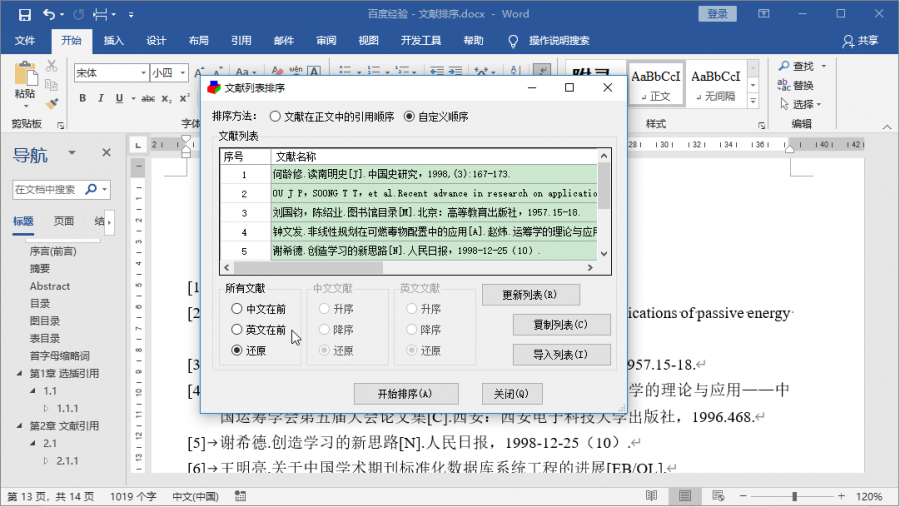
Task: Copy selection with the copy icon
Action: [x=52, y=85]
